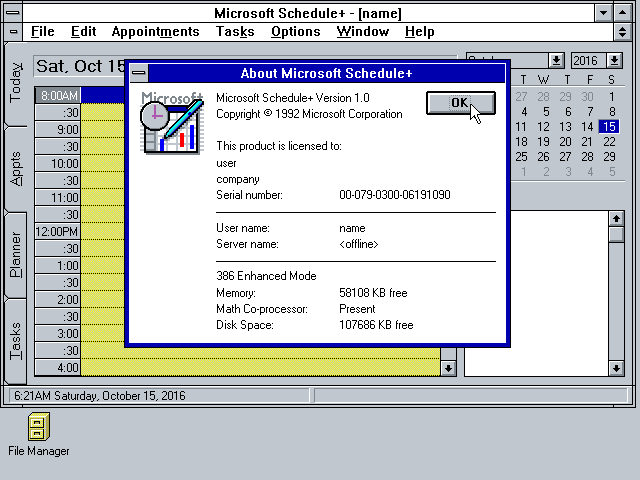Viewport: 640px width, 480px height.
Task: Select the 2:00 time slot
Action: [58, 300]
